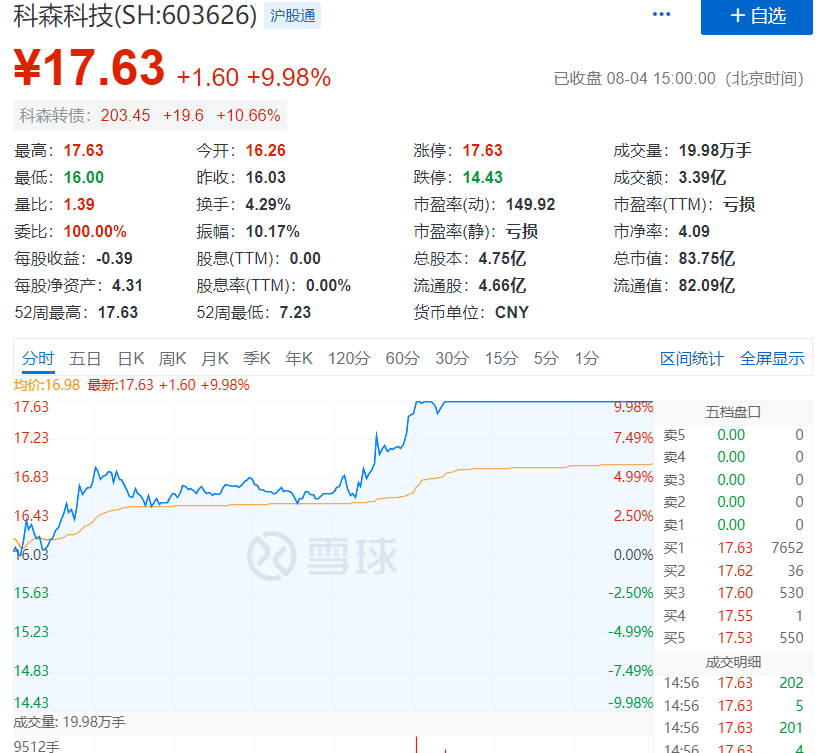Switch to the 年K chart tab
Image resolution: width=840 pixels, height=753 pixels.
(x=299, y=358)
